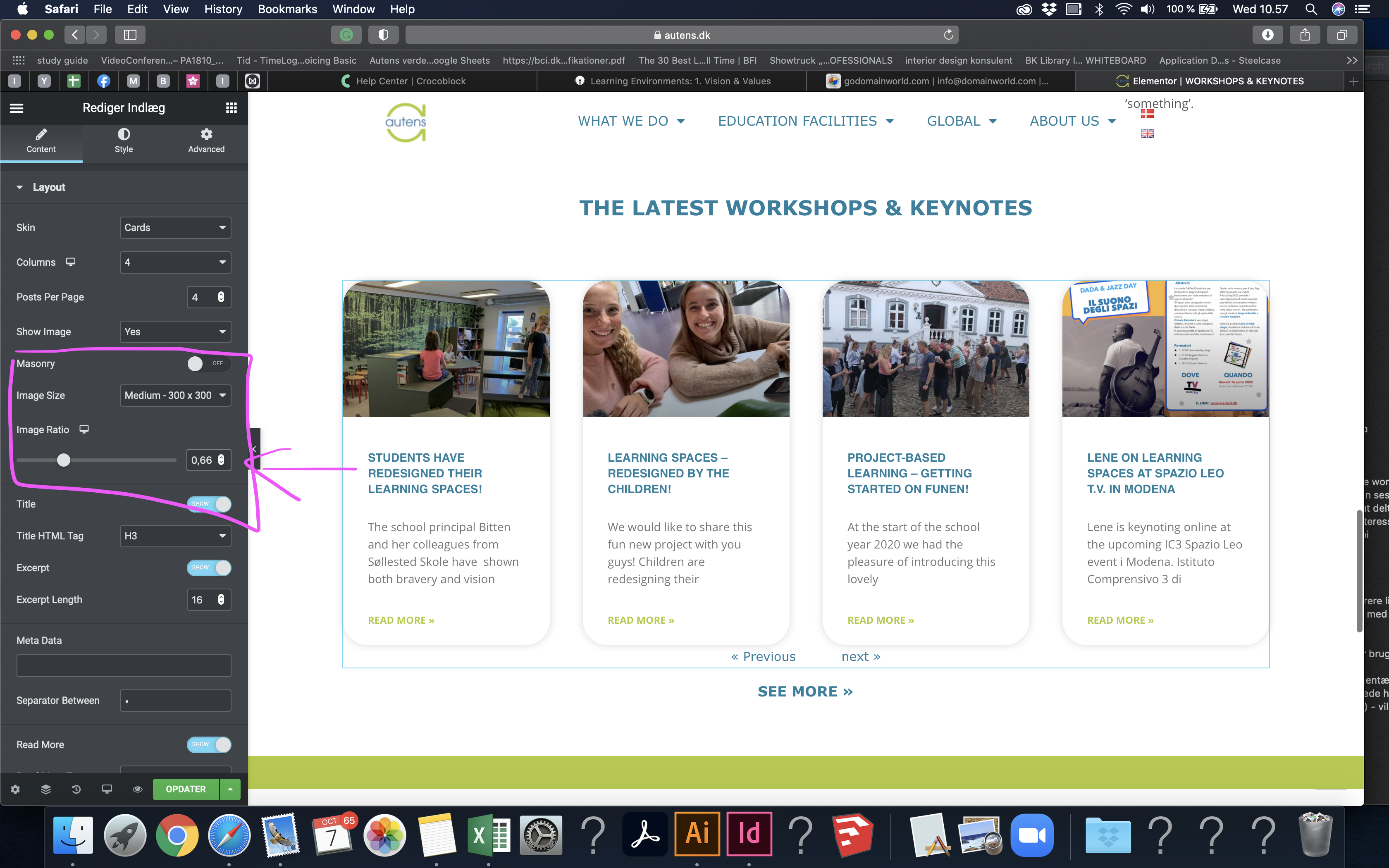1389x868 pixels.
Task: Open Elementor page settings gear
Action: pyautogui.click(x=15, y=789)
